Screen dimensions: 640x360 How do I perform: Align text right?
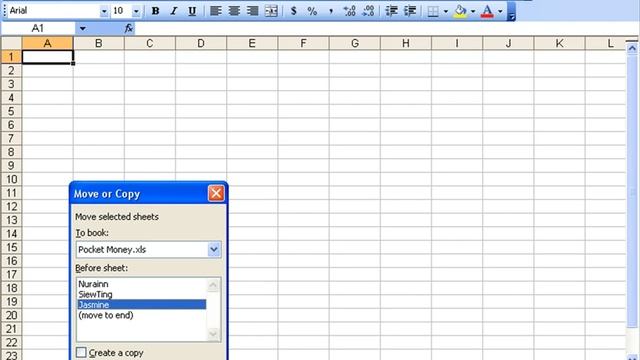point(252,11)
